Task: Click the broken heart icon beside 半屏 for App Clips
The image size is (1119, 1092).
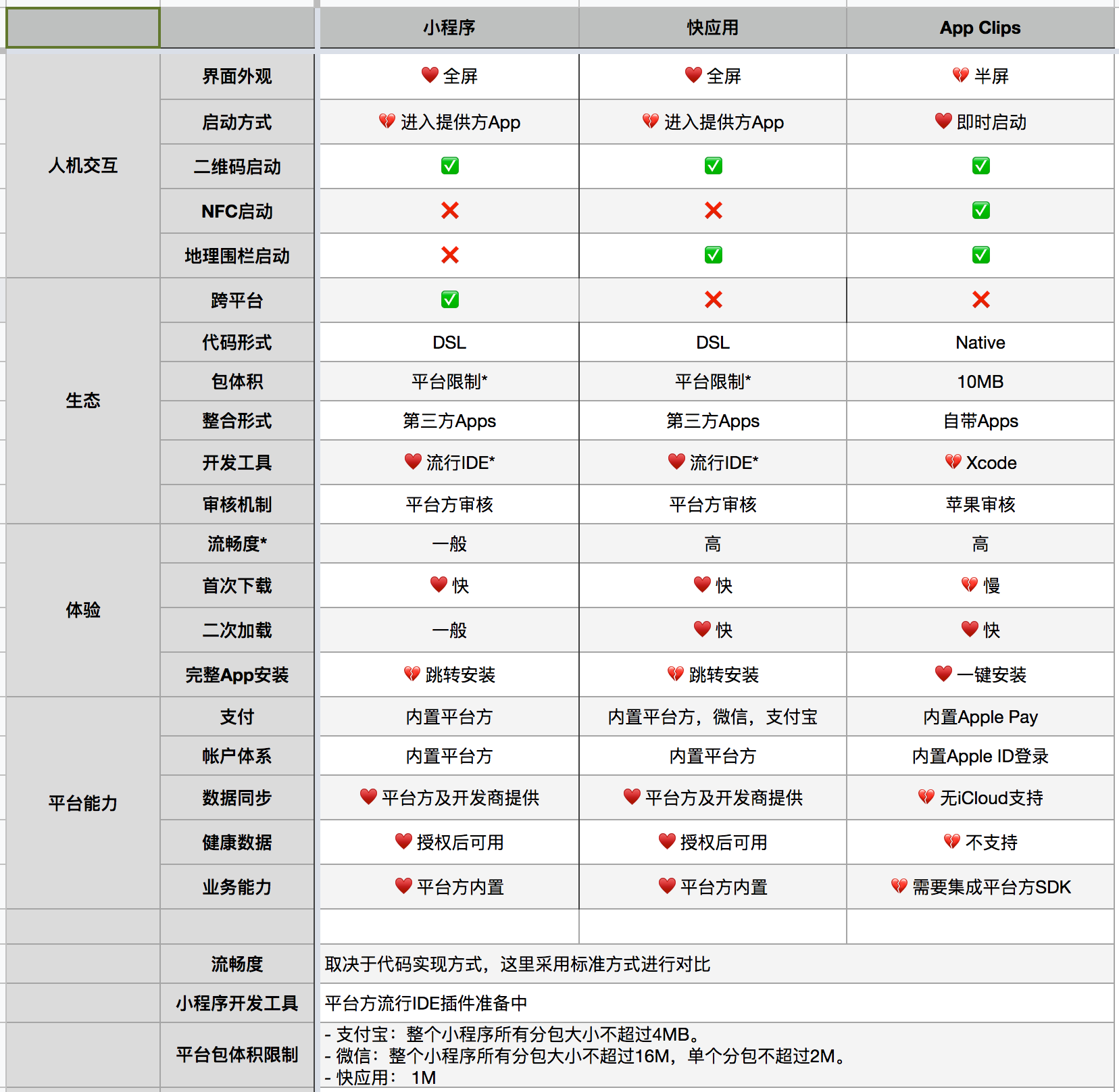Action: coord(960,76)
